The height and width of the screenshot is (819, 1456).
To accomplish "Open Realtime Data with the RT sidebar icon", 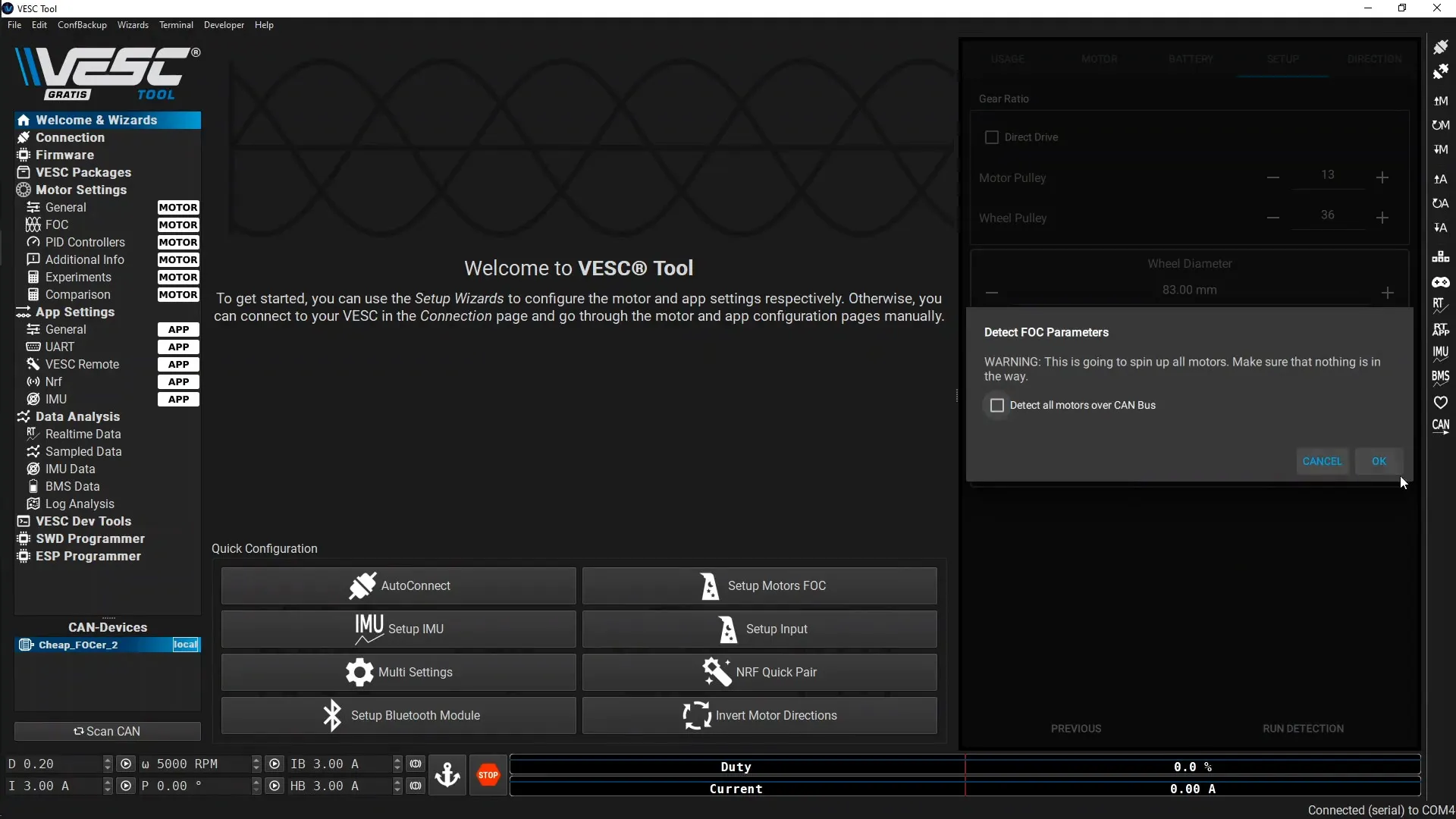I will click(x=1442, y=306).
